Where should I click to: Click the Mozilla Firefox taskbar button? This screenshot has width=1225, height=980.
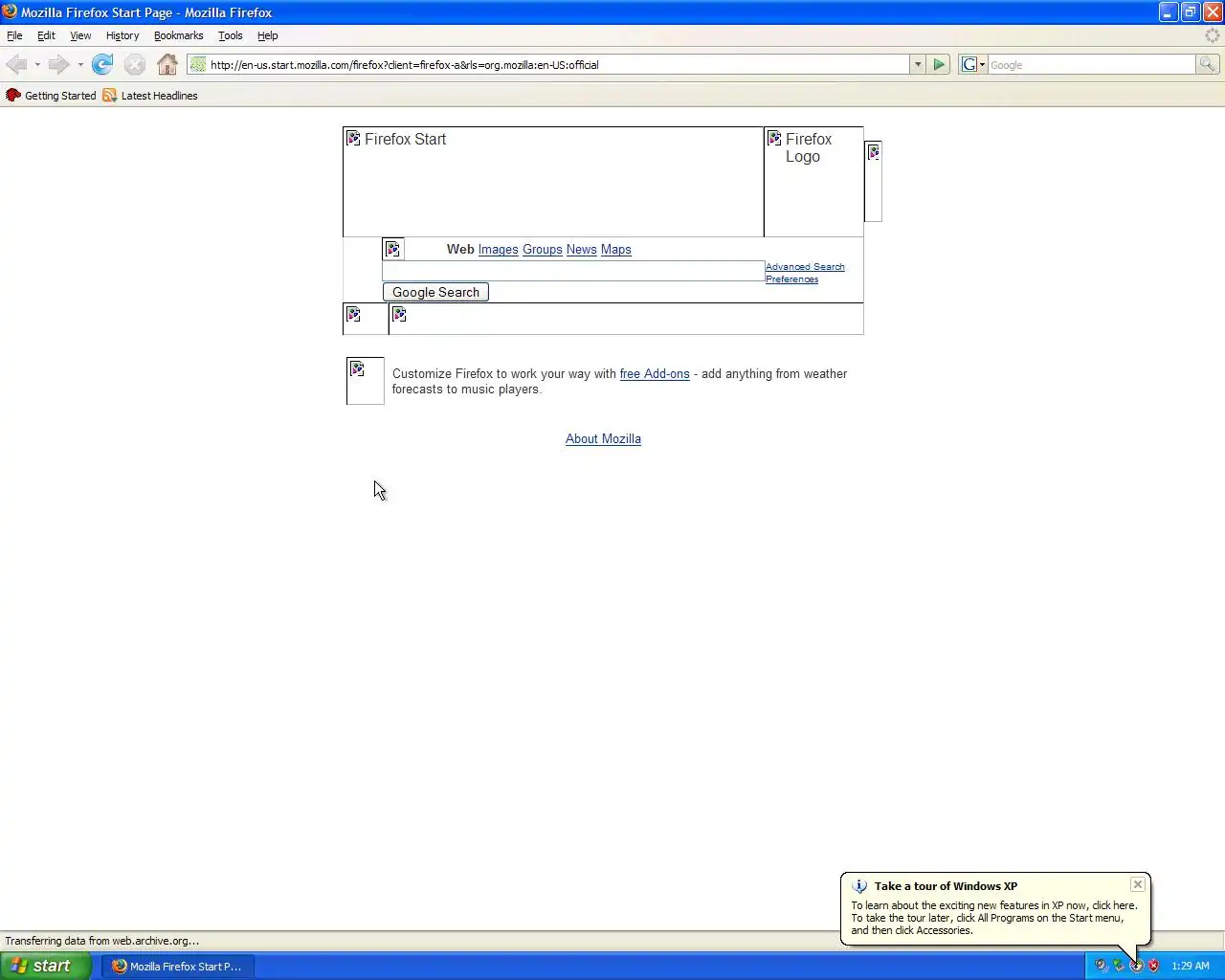[178, 966]
